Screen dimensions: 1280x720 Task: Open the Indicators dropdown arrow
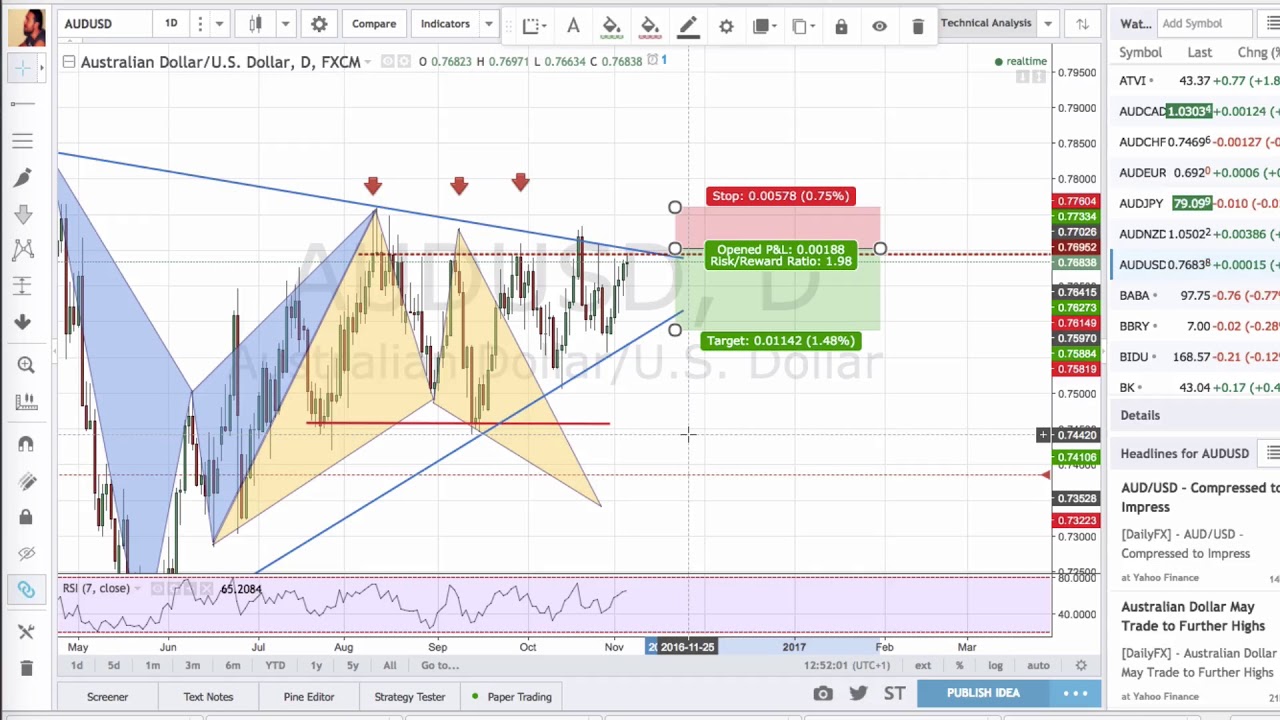tap(488, 24)
